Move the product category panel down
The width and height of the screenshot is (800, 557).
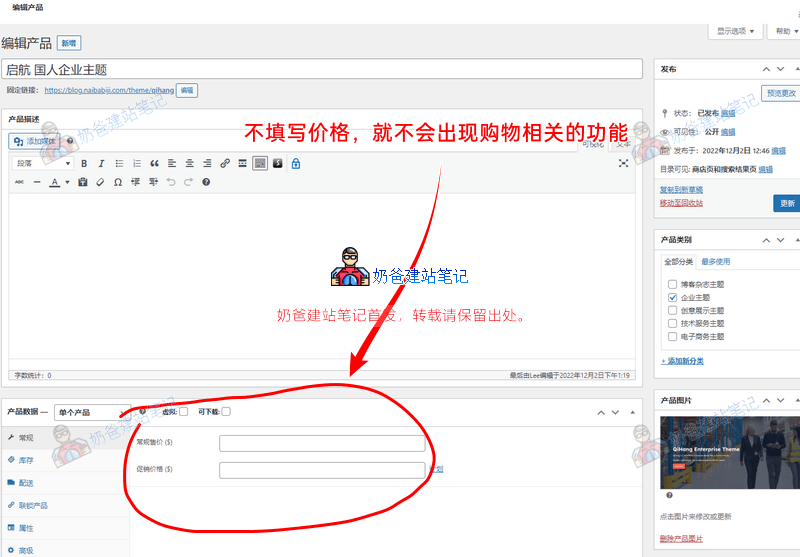[x=781, y=240]
